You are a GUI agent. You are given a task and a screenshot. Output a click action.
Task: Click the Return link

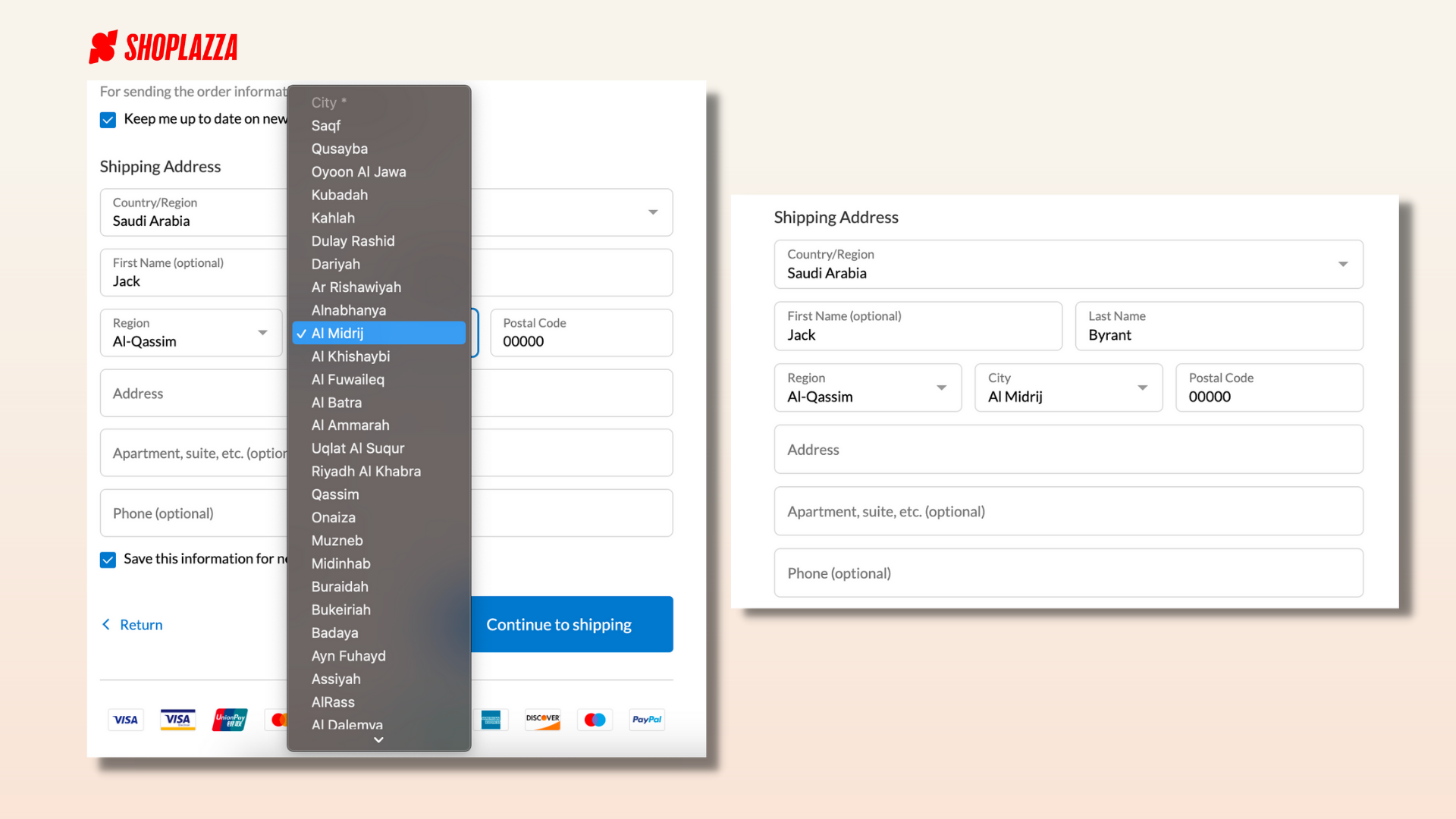(132, 625)
